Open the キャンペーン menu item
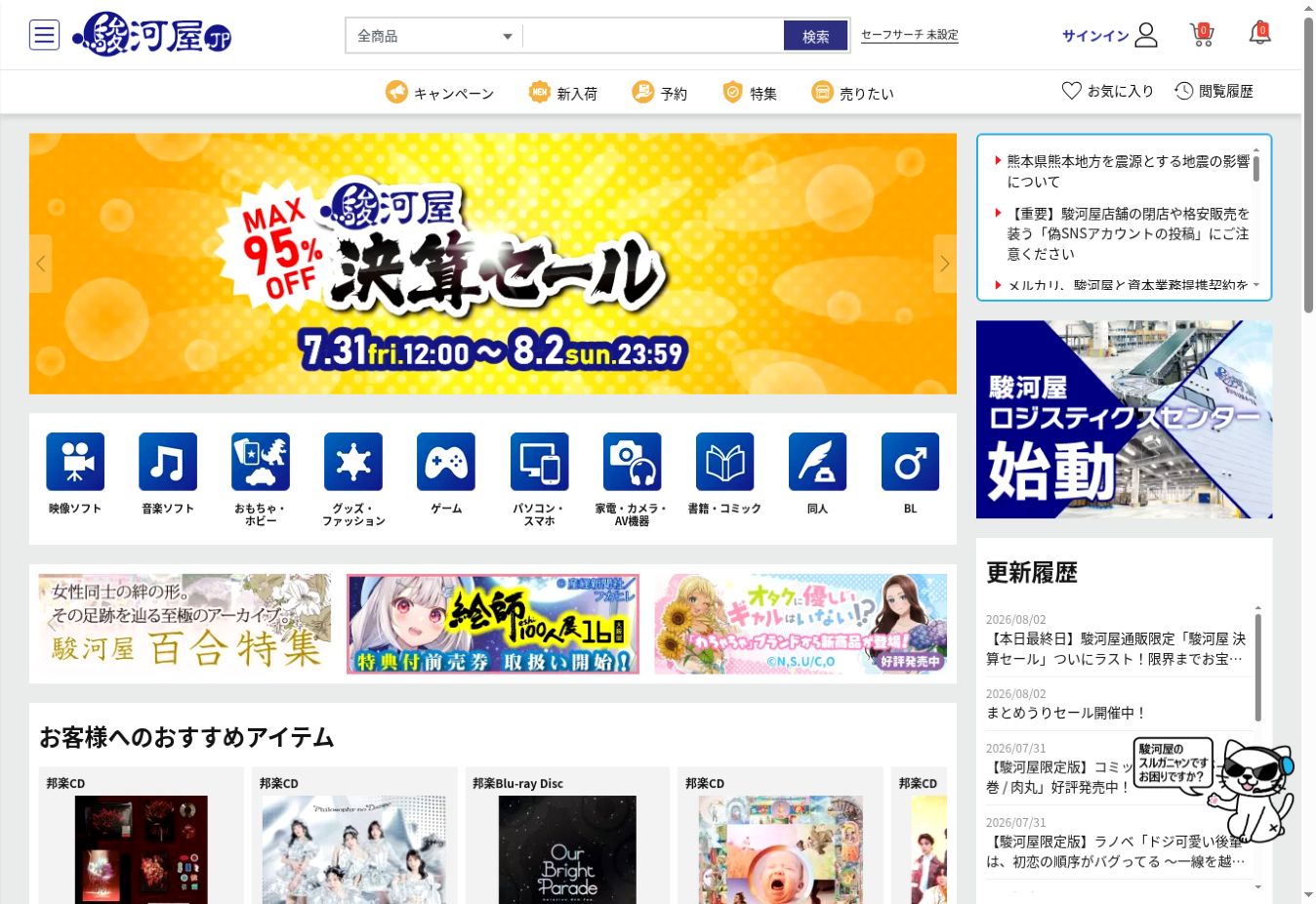The height and width of the screenshot is (904, 1316). (x=439, y=93)
